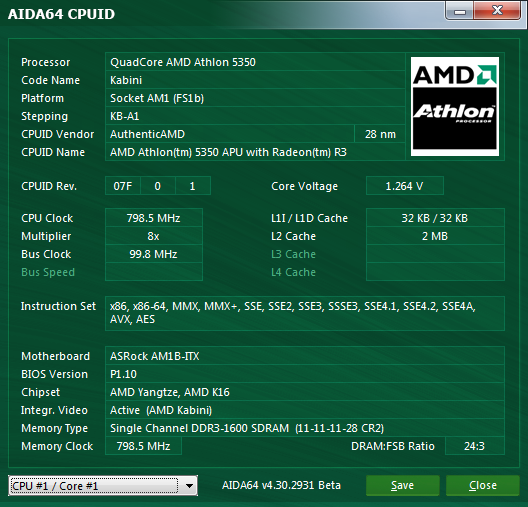Click the Save button
528x507 pixels.
pyautogui.click(x=402, y=485)
